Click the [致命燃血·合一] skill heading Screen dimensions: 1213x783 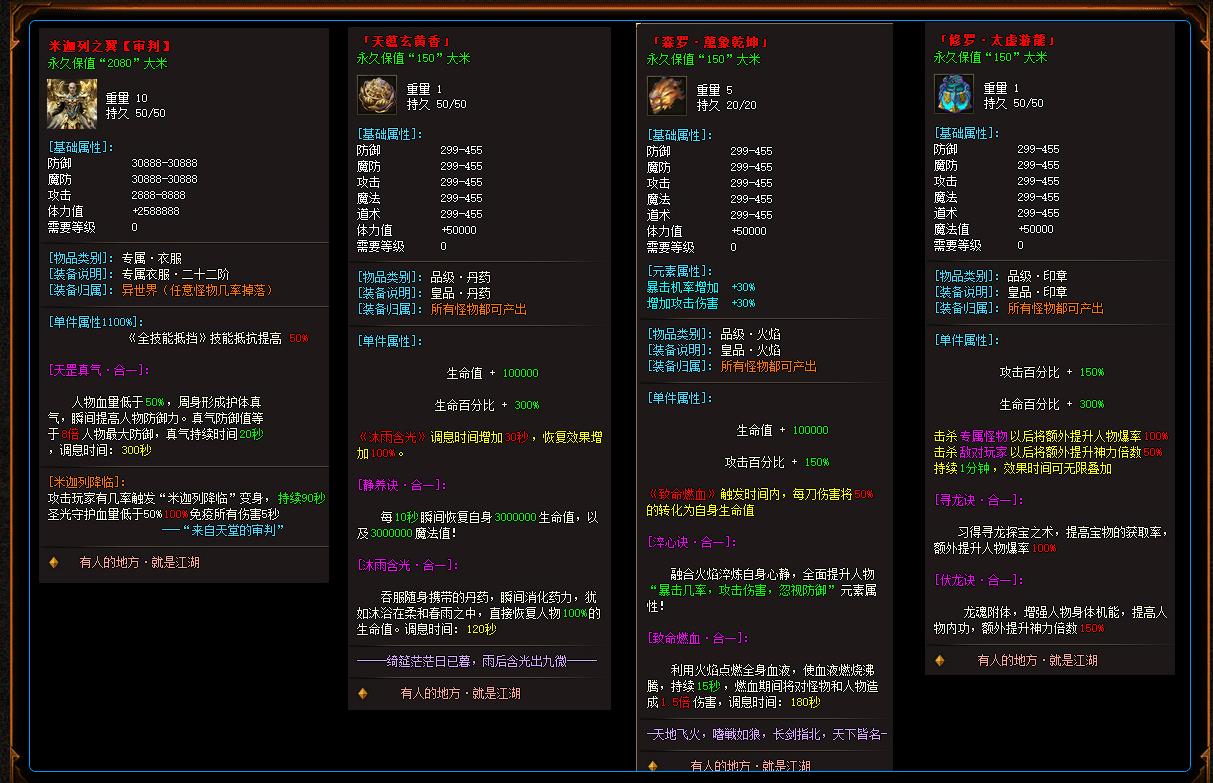coord(696,638)
